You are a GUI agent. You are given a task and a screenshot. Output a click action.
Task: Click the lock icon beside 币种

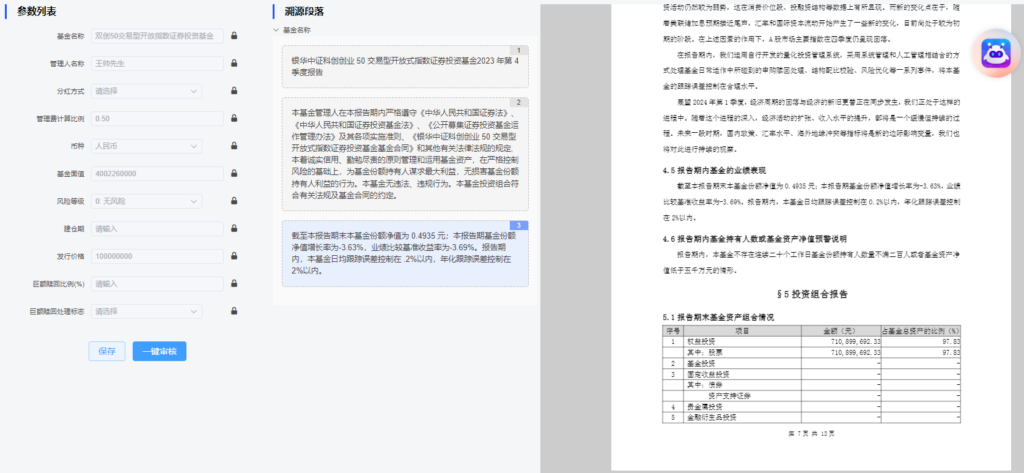pos(234,146)
